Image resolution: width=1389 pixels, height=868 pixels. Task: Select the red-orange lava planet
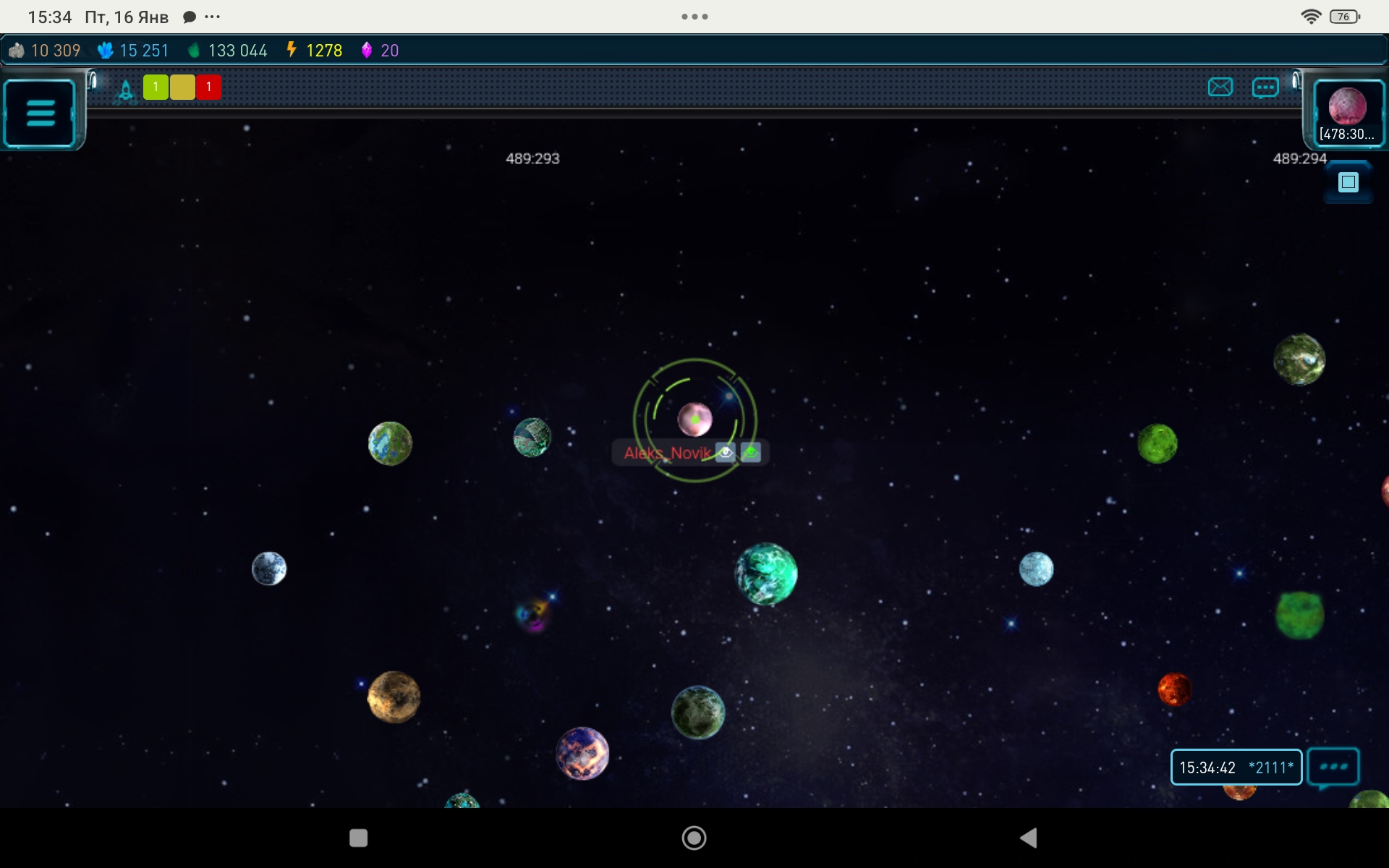pyautogui.click(x=1174, y=689)
